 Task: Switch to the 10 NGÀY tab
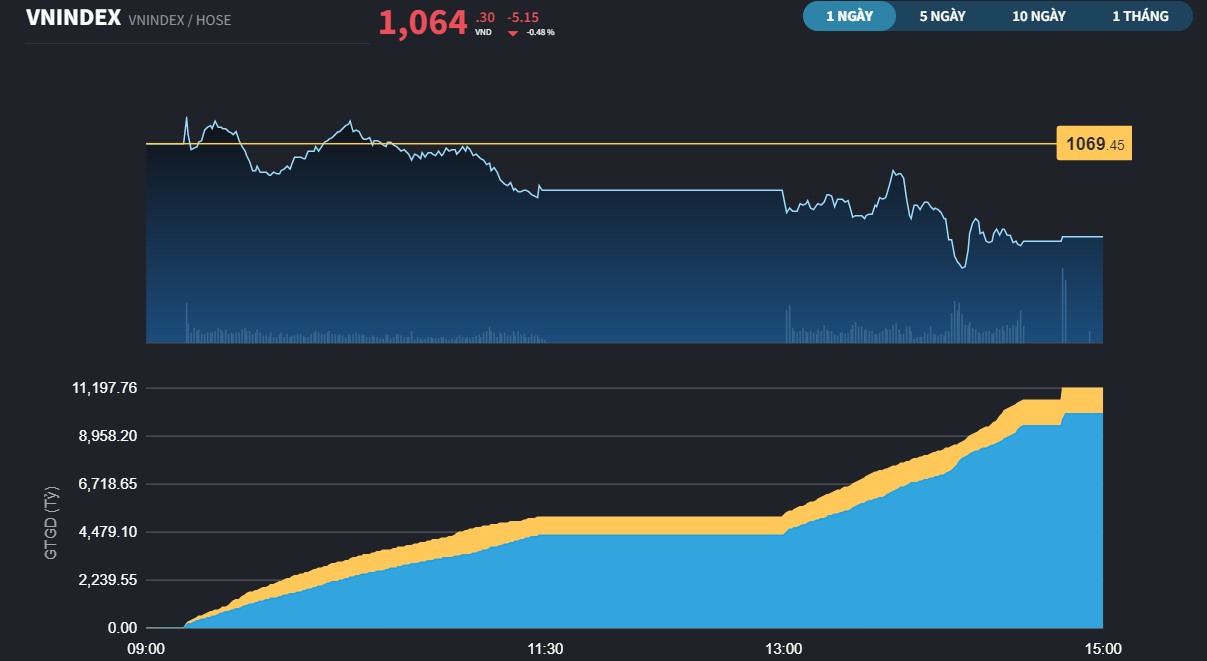pos(1037,15)
